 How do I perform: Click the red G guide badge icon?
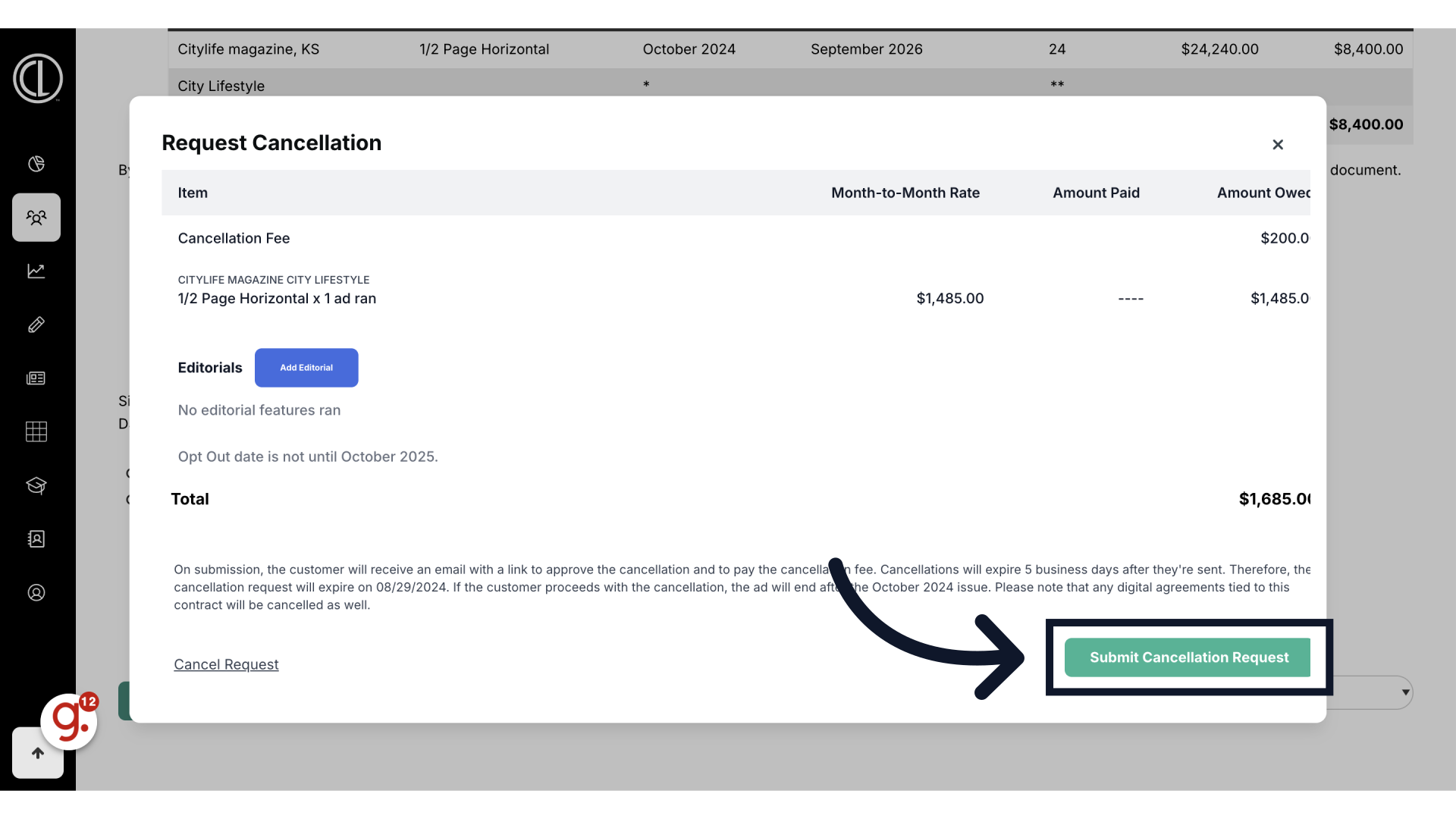tap(69, 721)
